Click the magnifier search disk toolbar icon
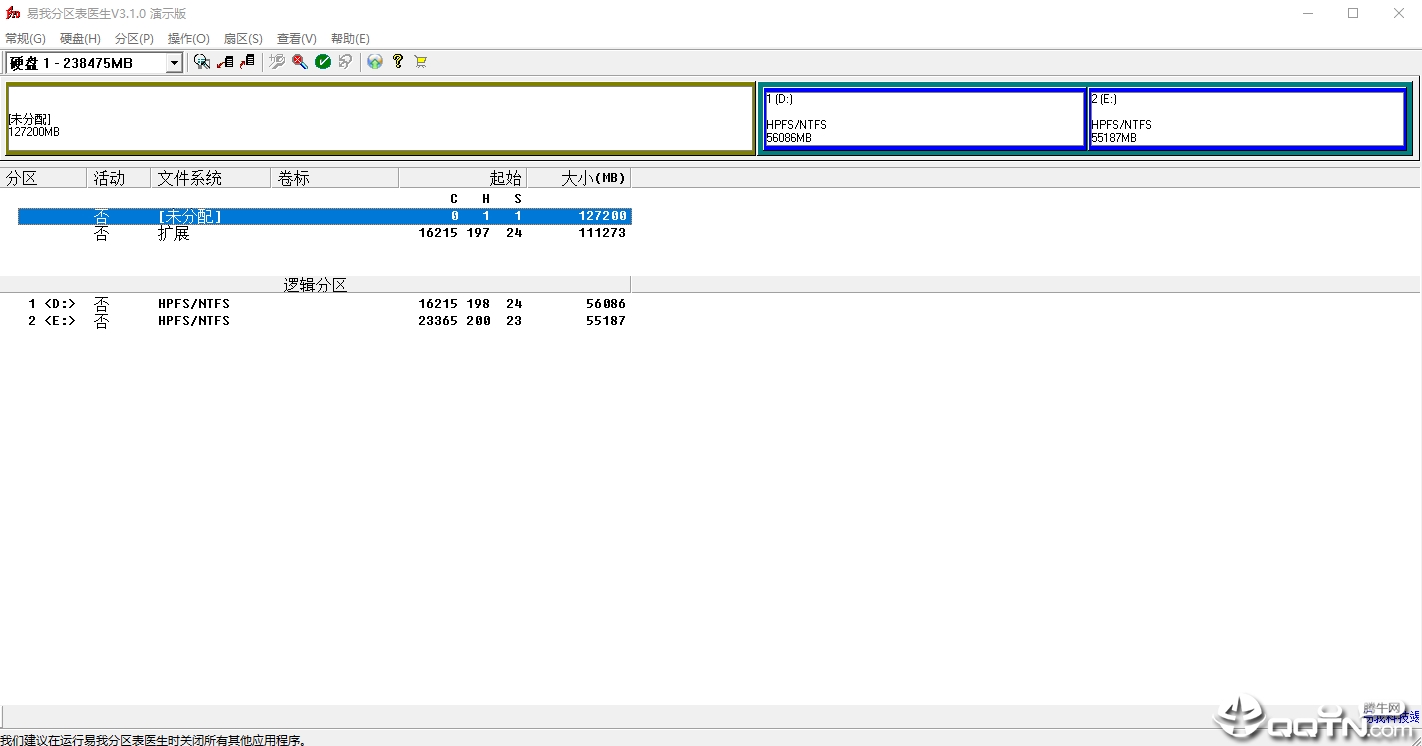Viewport: 1422px width, 746px height. pos(202,62)
